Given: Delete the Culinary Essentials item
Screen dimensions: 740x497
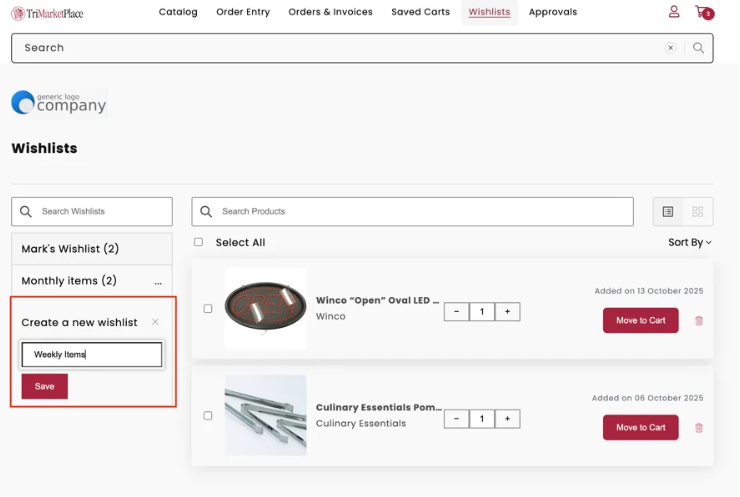Looking at the screenshot, I should [699, 428].
